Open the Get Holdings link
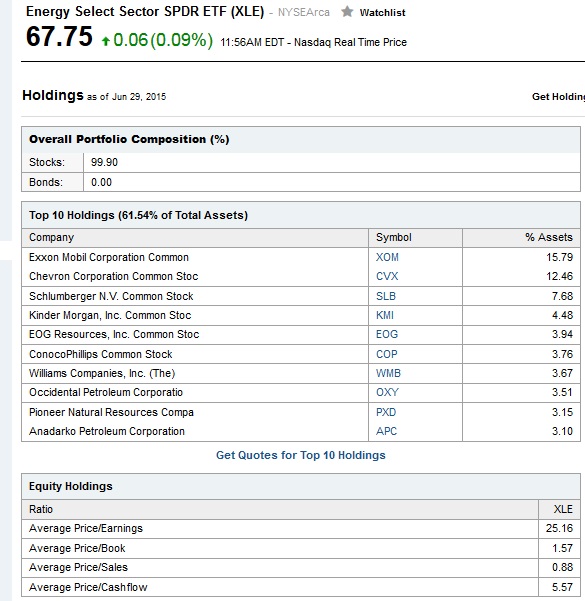This screenshot has height=601, width=585. (558, 97)
